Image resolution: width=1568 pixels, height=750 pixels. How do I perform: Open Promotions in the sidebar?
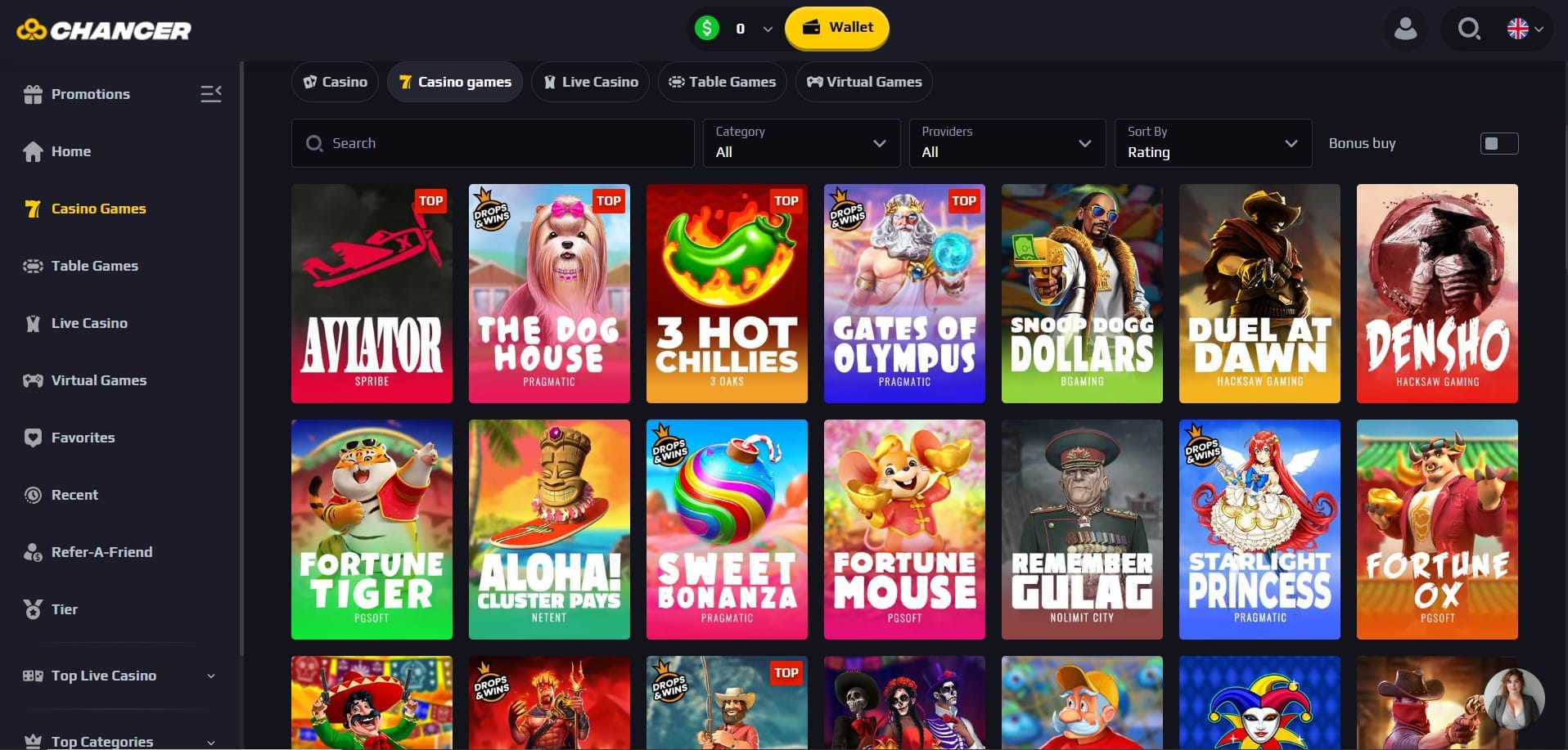[90, 94]
